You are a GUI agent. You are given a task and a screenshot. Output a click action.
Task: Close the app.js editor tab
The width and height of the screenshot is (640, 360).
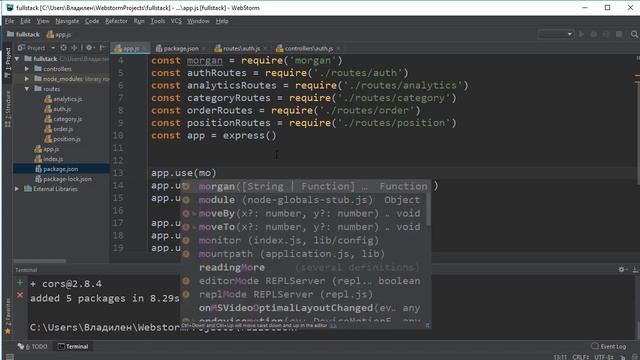[144, 49]
